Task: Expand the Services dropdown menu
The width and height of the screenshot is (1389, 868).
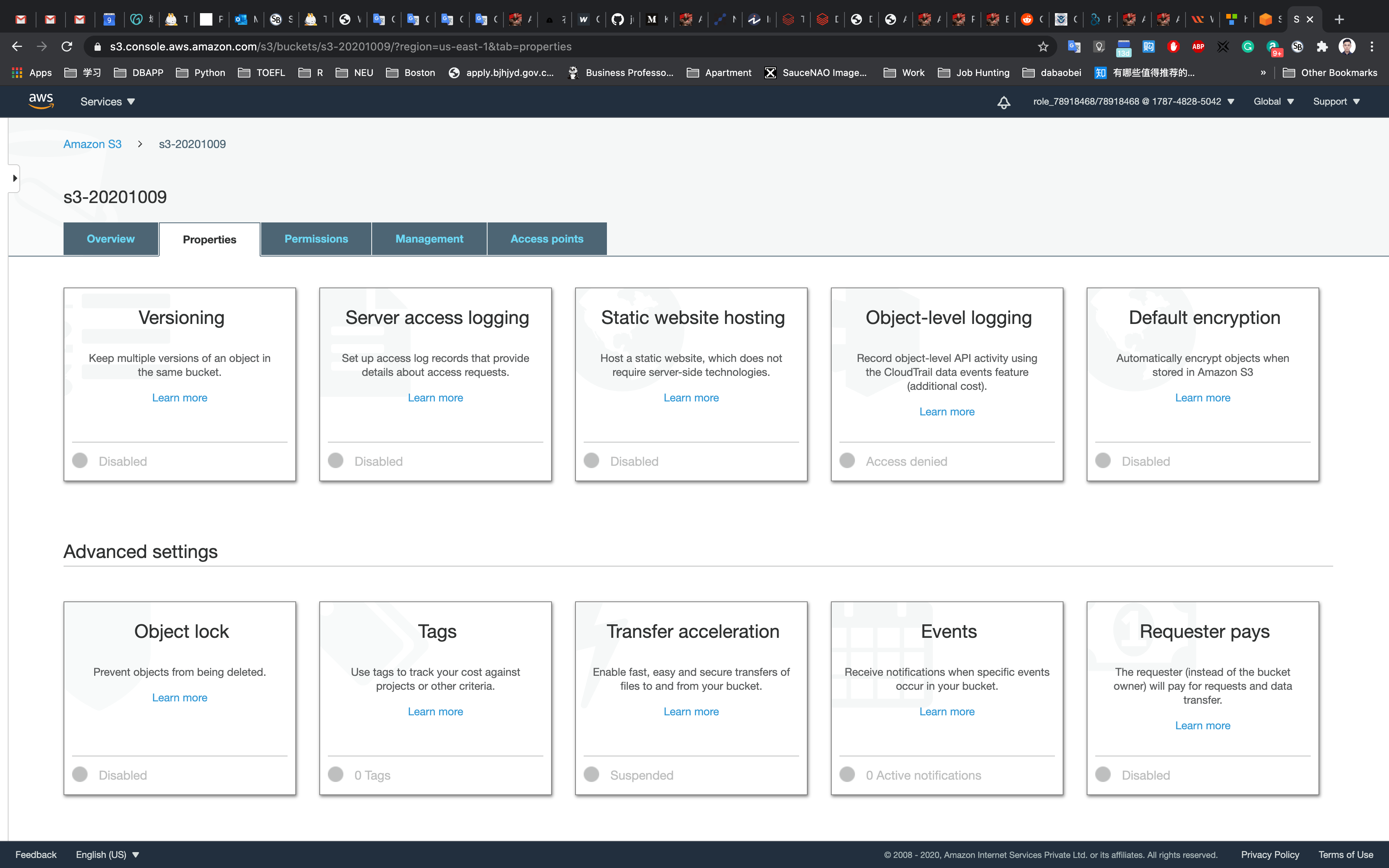Action: 107,102
